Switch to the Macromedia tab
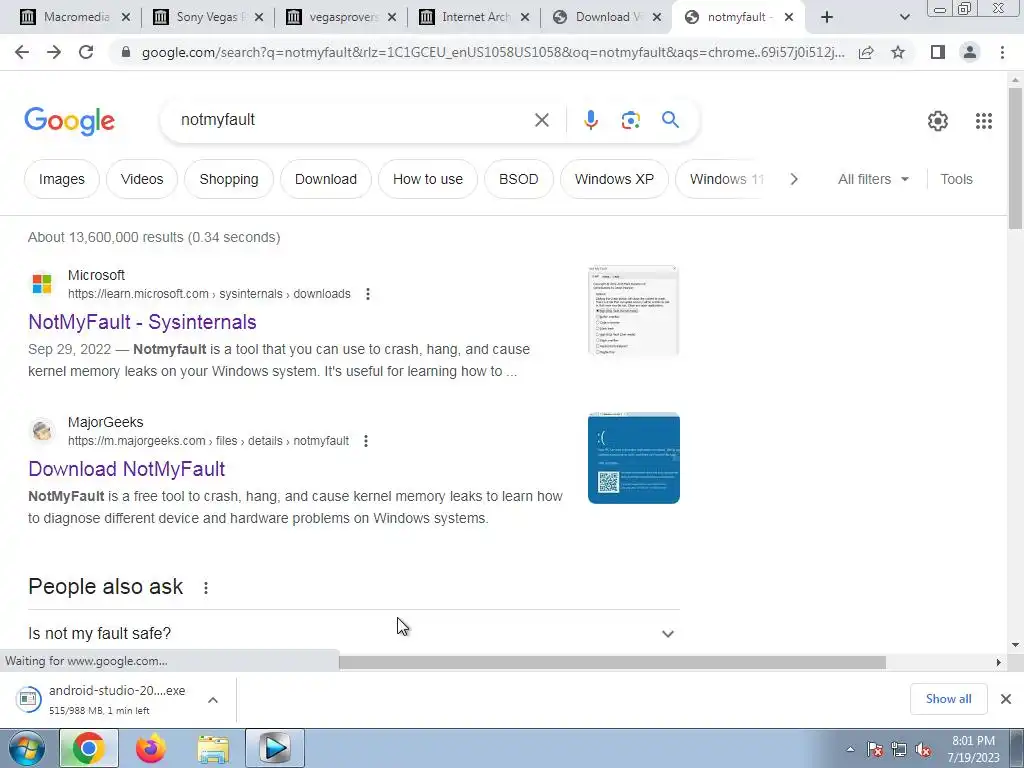This screenshot has height=768, width=1024. (x=75, y=17)
